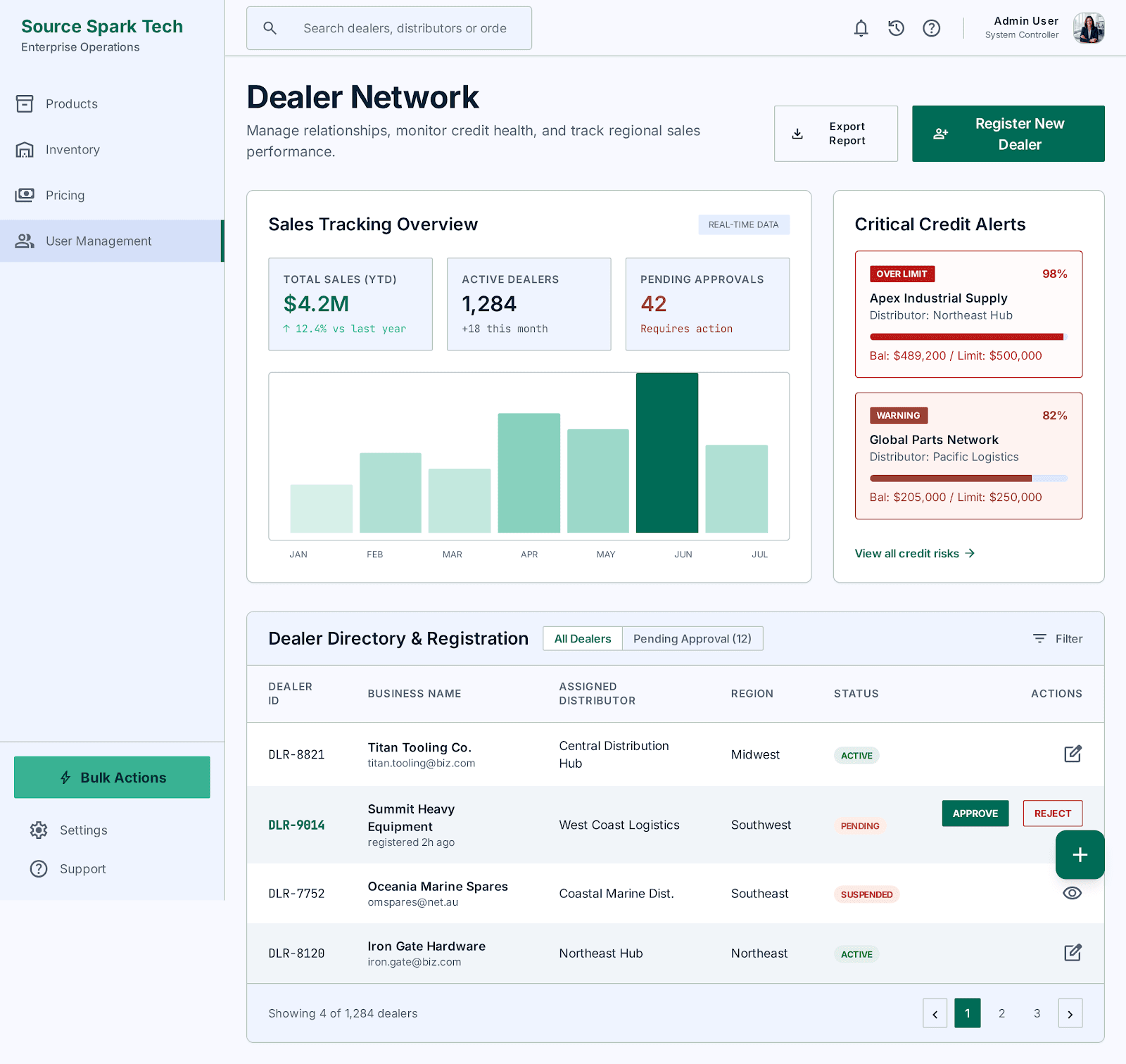Click Apex Industrial Supply credit usage bar
1126x1064 pixels.
tap(968, 337)
